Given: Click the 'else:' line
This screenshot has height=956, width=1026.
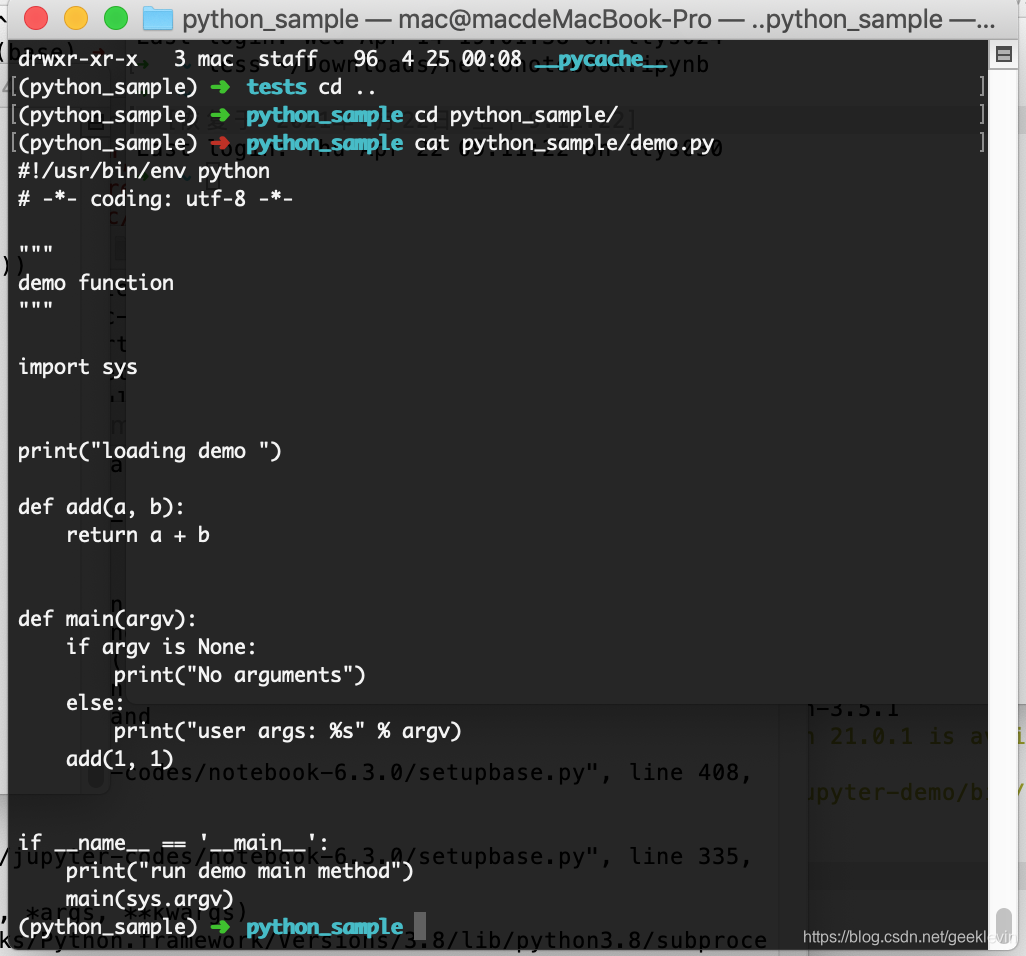Looking at the screenshot, I should coord(95,703).
